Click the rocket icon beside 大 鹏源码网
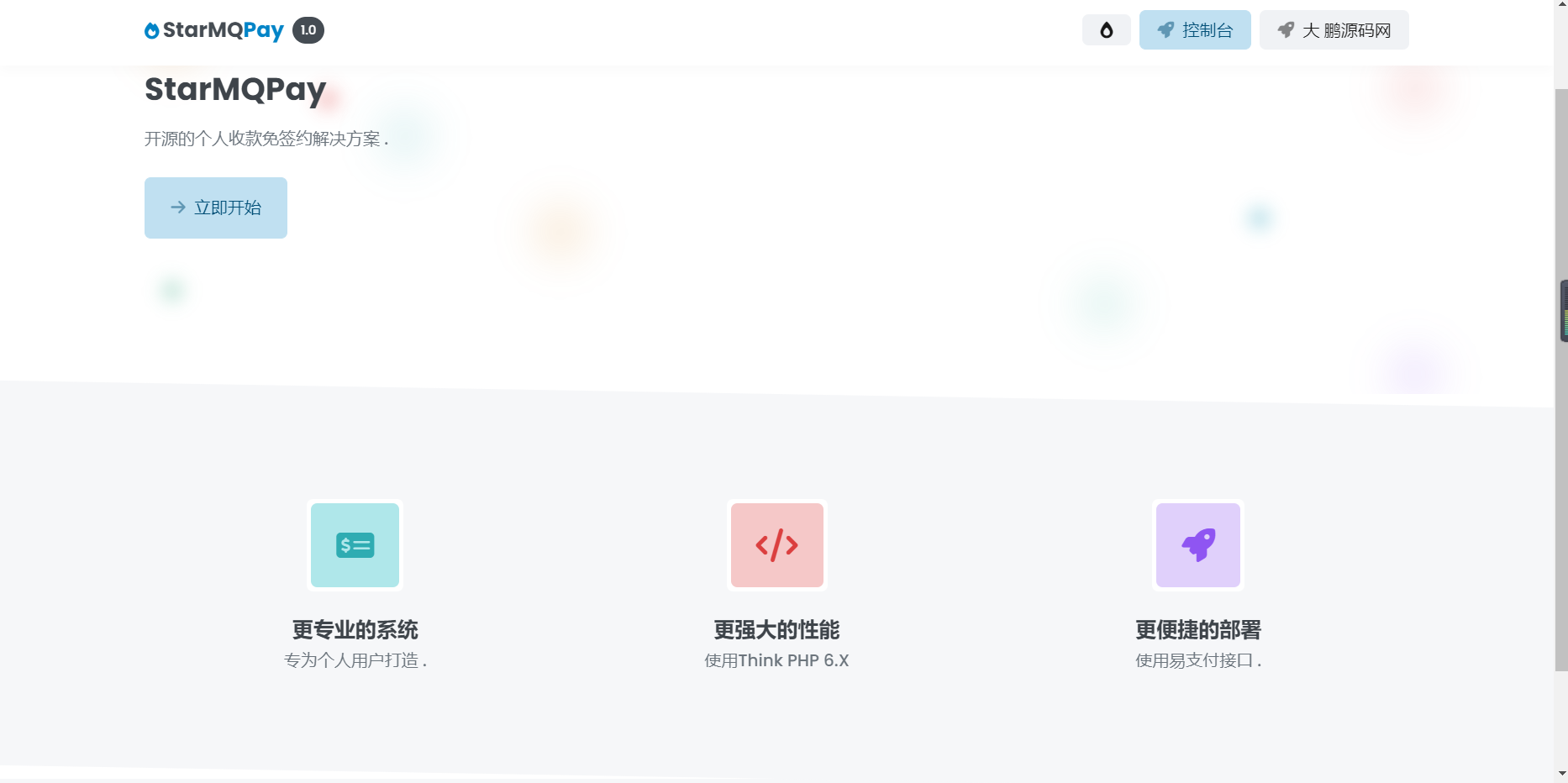Screen dimensions: 1568x783 pyautogui.click(x=1285, y=30)
